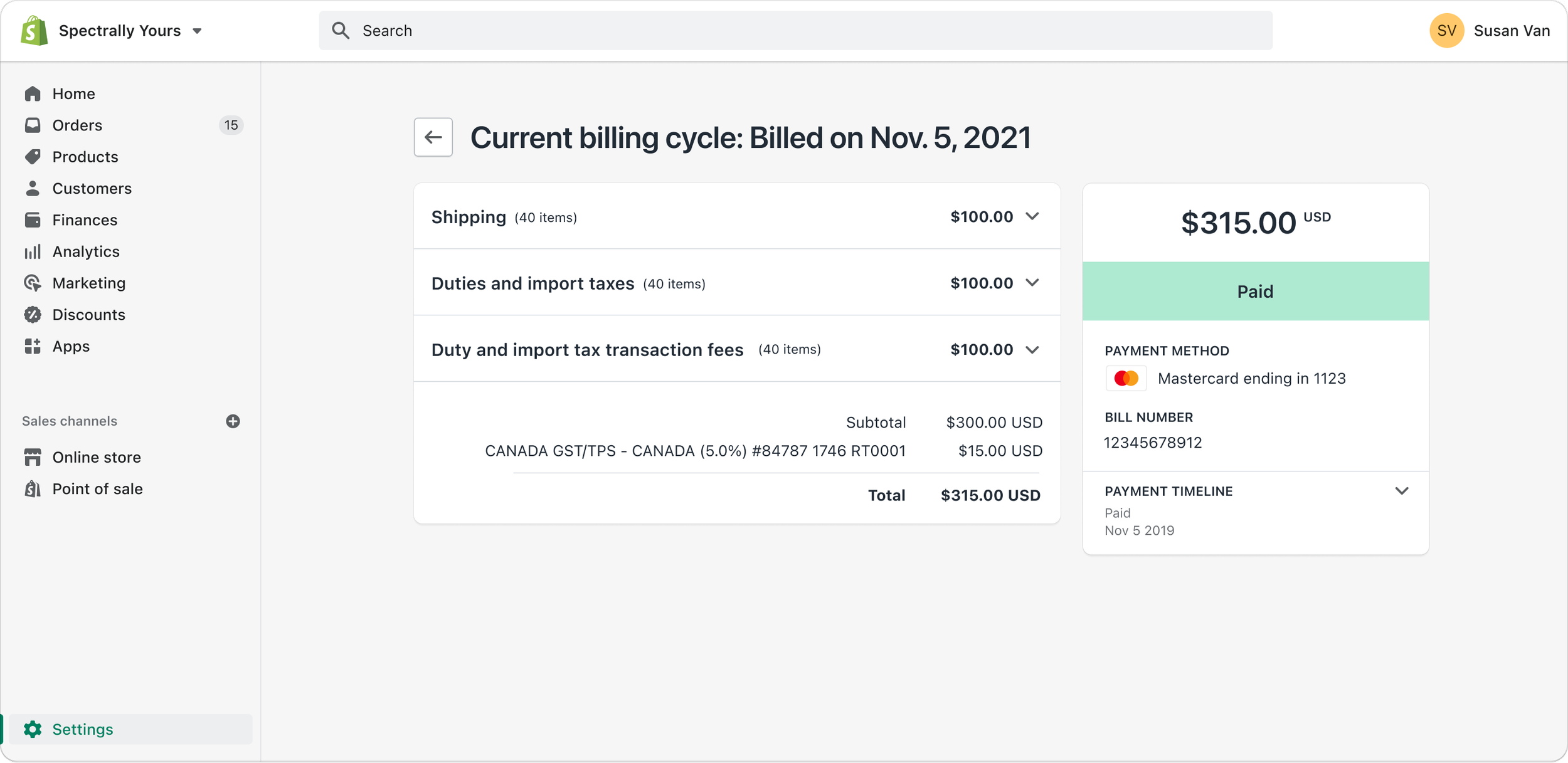Click the Analytics bar chart icon
The width and height of the screenshot is (1568, 763).
33,251
